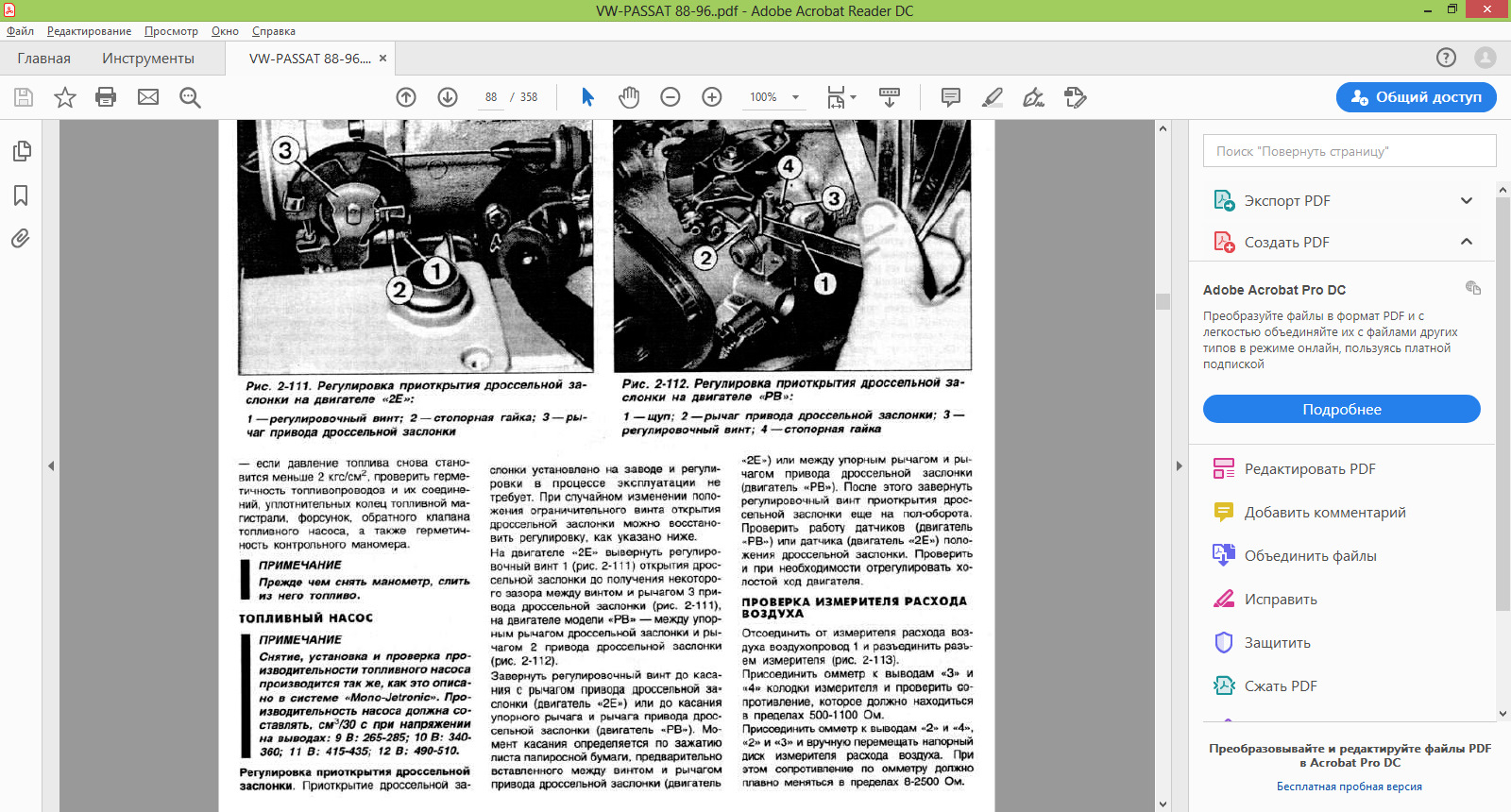
Task: Go to next page arrow
Action: (448, 97)
